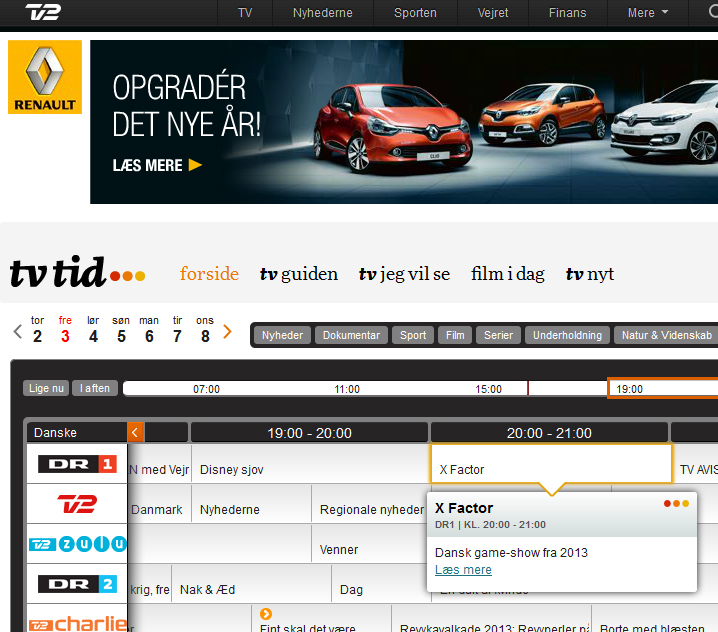The height and width of the screenshot is (632, 718).
Task: Click three-dot icon in X Factor popup
Action: (676, 504)
